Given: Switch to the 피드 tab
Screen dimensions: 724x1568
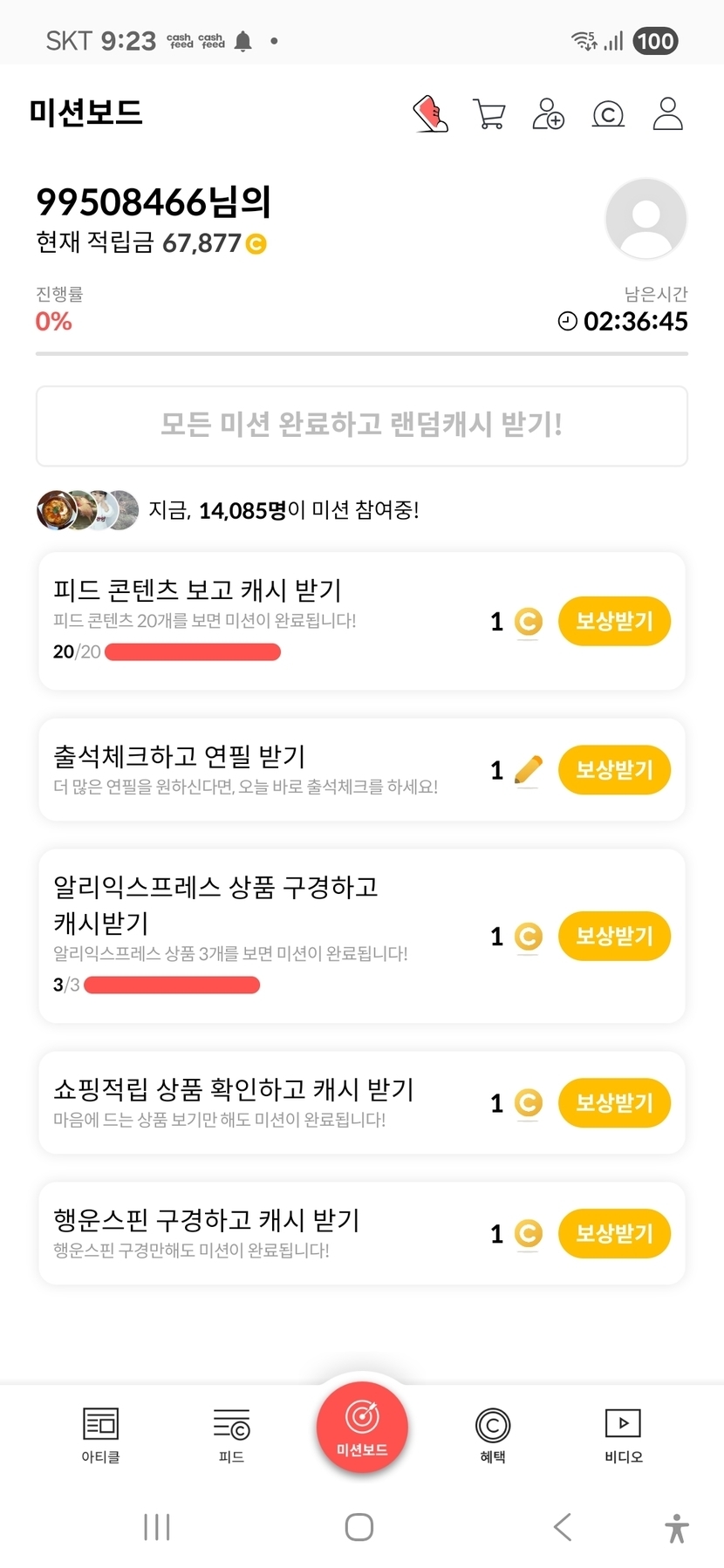Looking at the screenshot, I should pos(231,1435).
